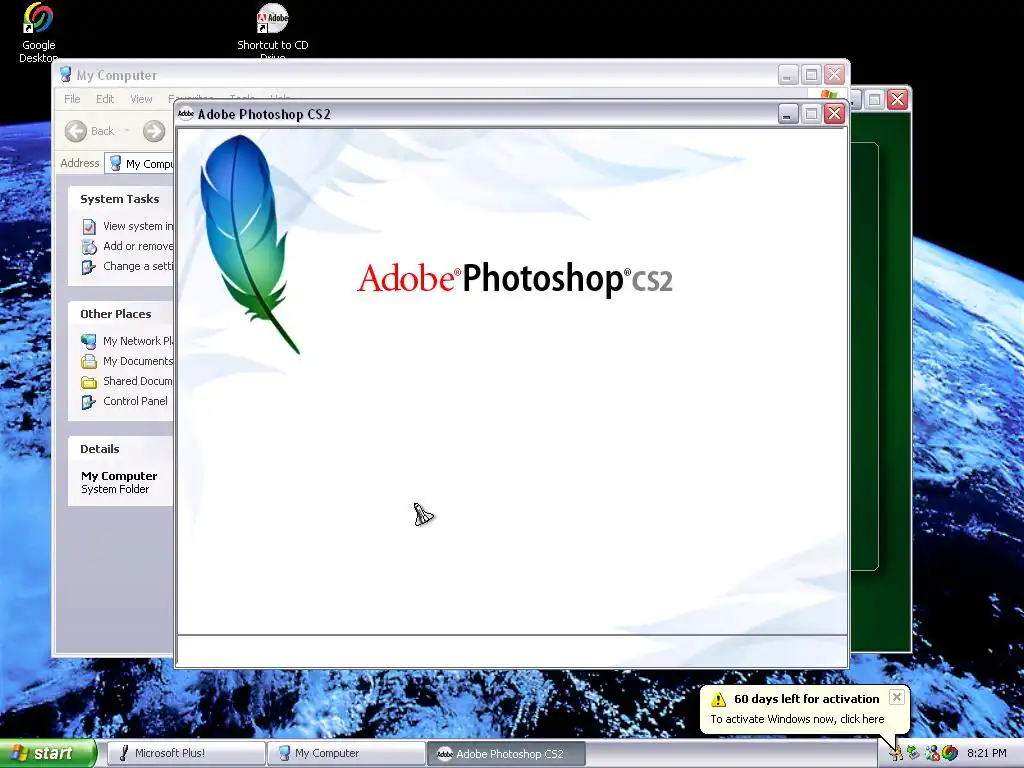
Task: Click the Change a setting icon
Action: pyautogui.click(x=89, y=266)
